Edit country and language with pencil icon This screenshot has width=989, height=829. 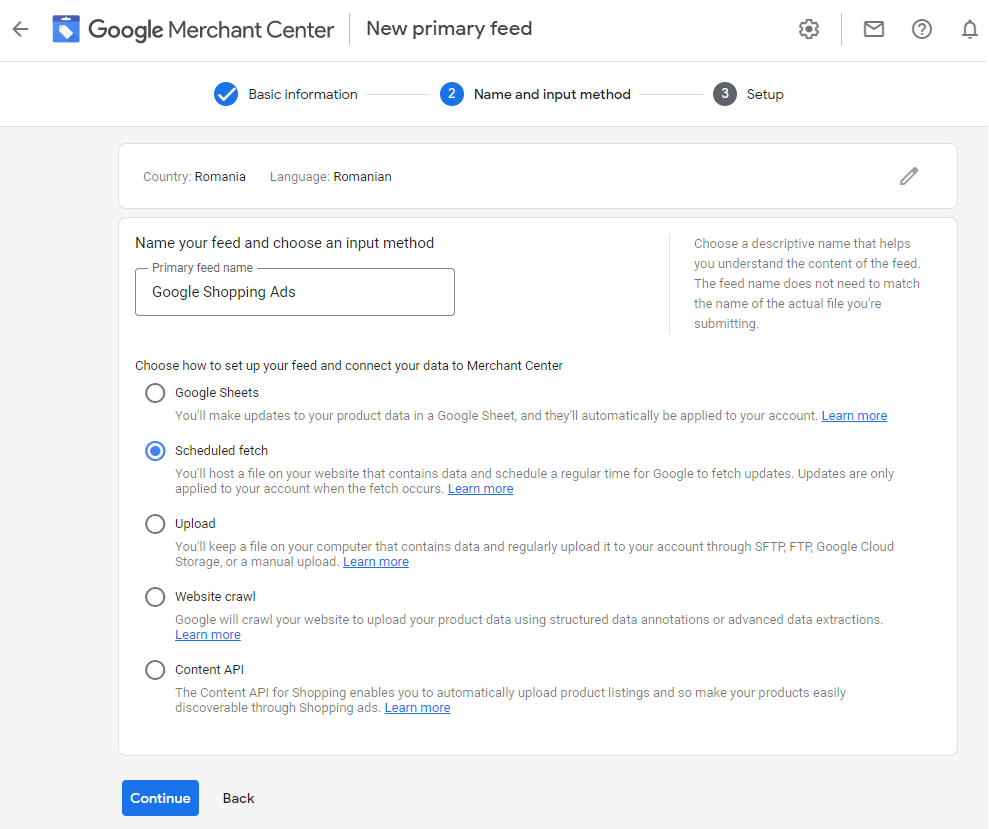click(908, 177)
